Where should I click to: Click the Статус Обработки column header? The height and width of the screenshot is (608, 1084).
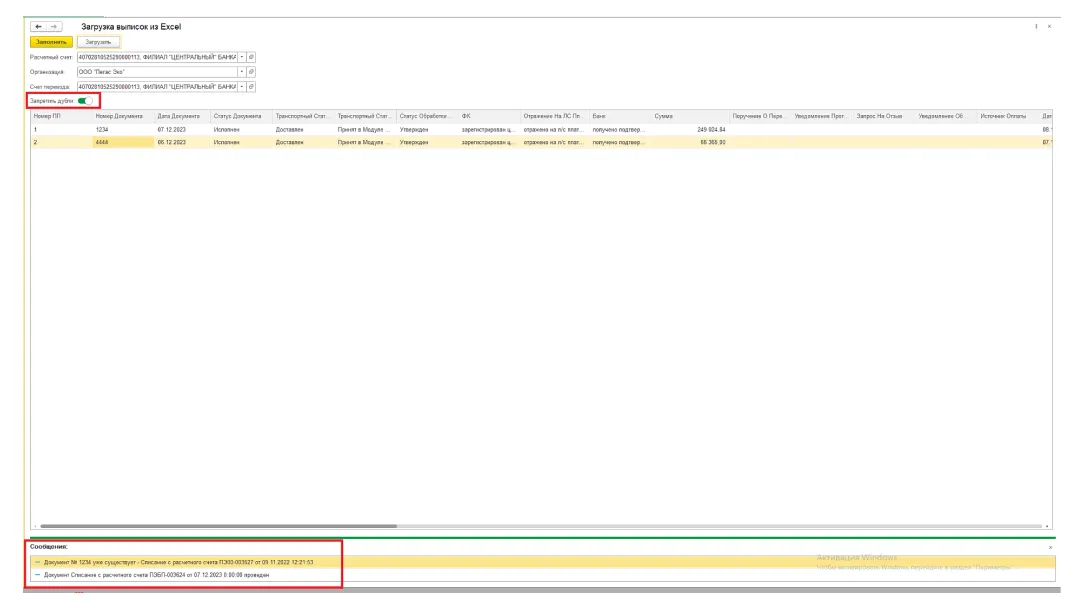point(427,116)
